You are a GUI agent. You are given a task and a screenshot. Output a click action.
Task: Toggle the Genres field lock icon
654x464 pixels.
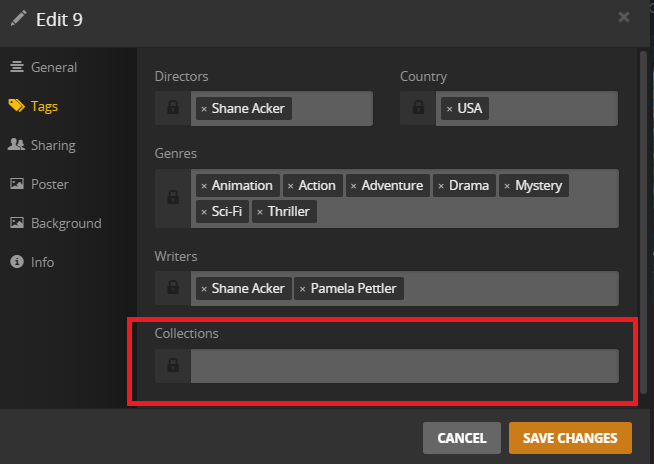173,198
